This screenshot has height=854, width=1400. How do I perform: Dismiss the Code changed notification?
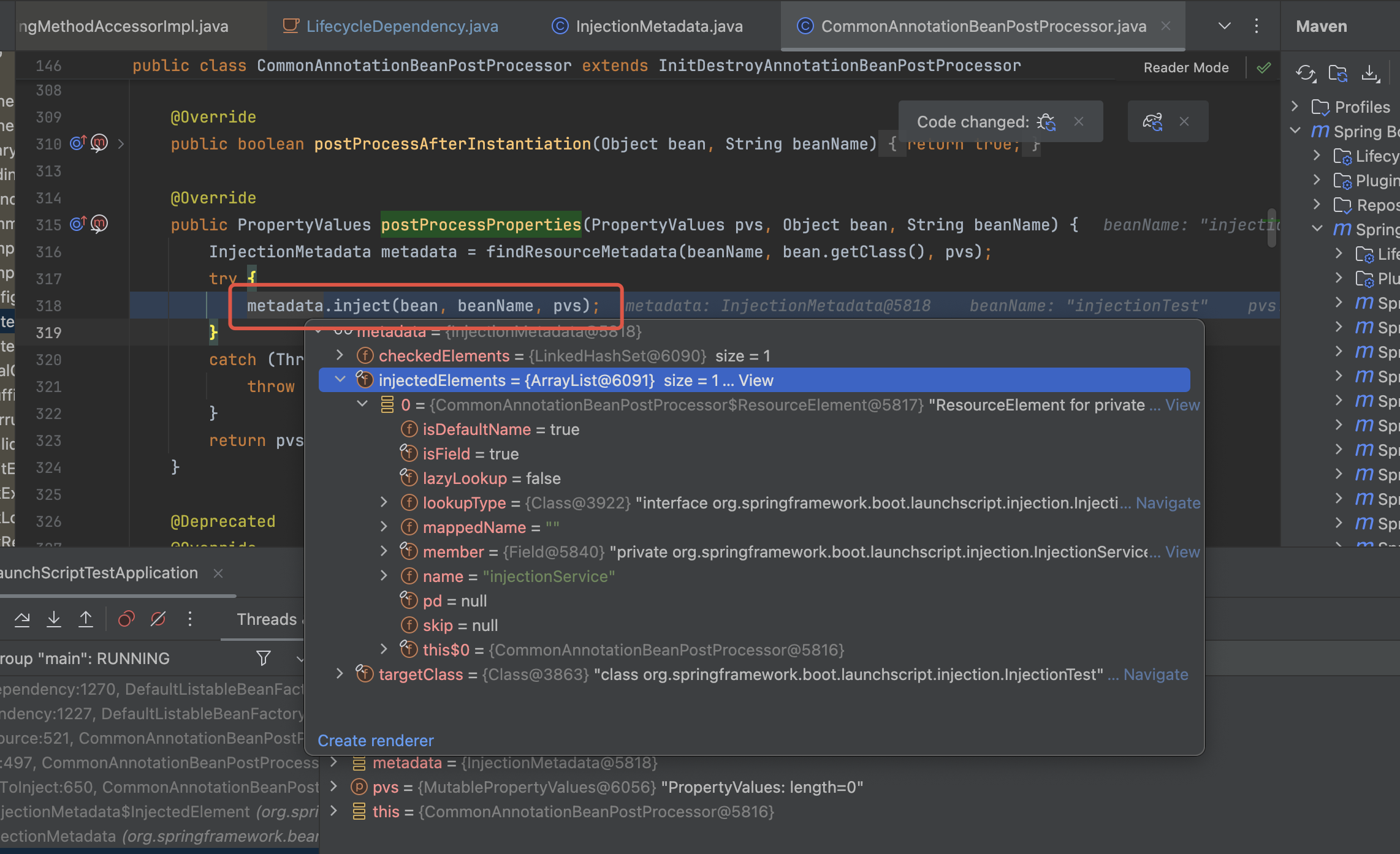coord(1079,121)
